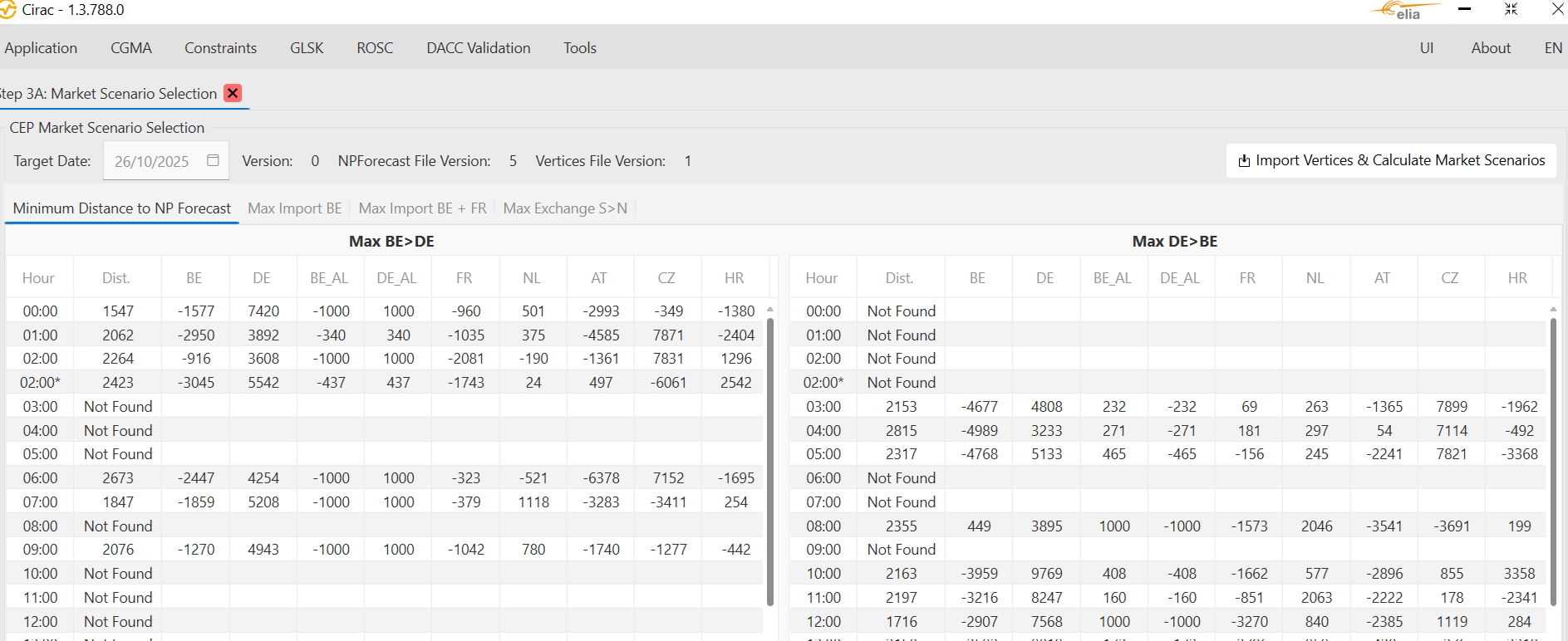1568x641 pixels.
Task: Open the Application menu
Action: coord(41,48)
